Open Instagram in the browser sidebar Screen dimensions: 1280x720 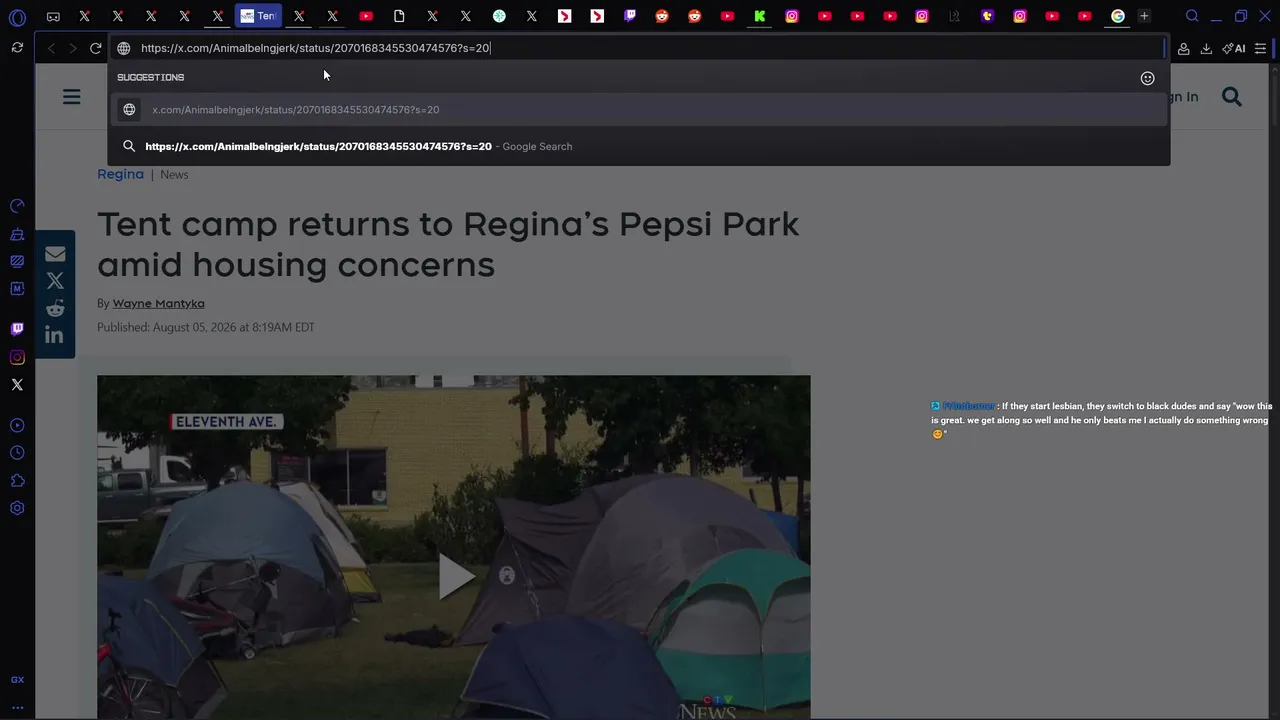tap(17, 357)
